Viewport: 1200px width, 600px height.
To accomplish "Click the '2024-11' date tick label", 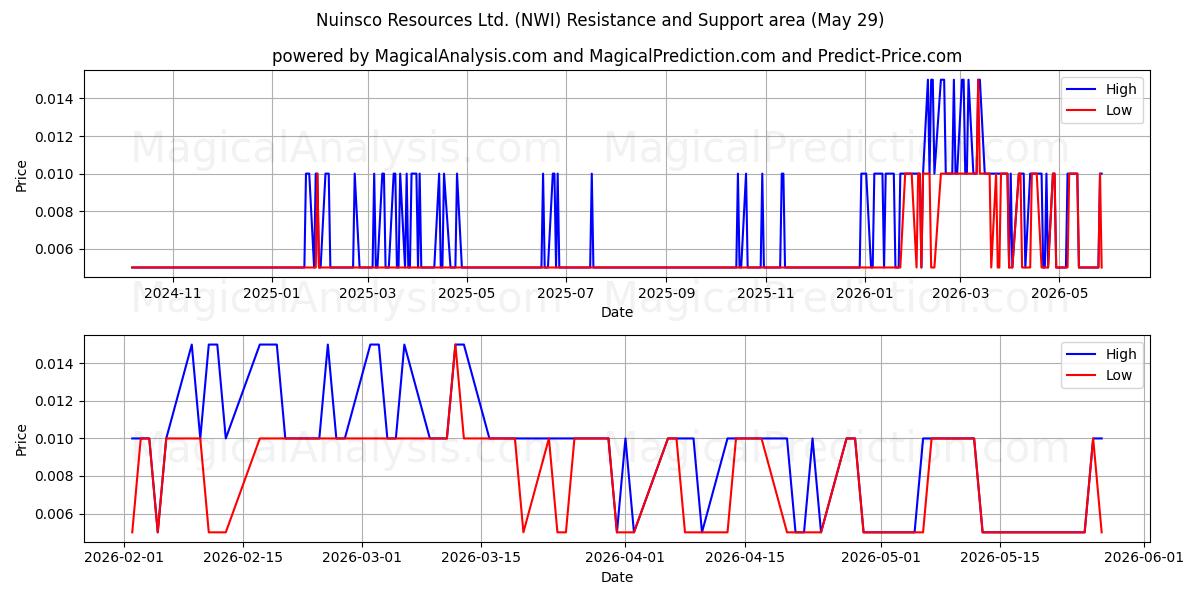I will click(173, 293).
